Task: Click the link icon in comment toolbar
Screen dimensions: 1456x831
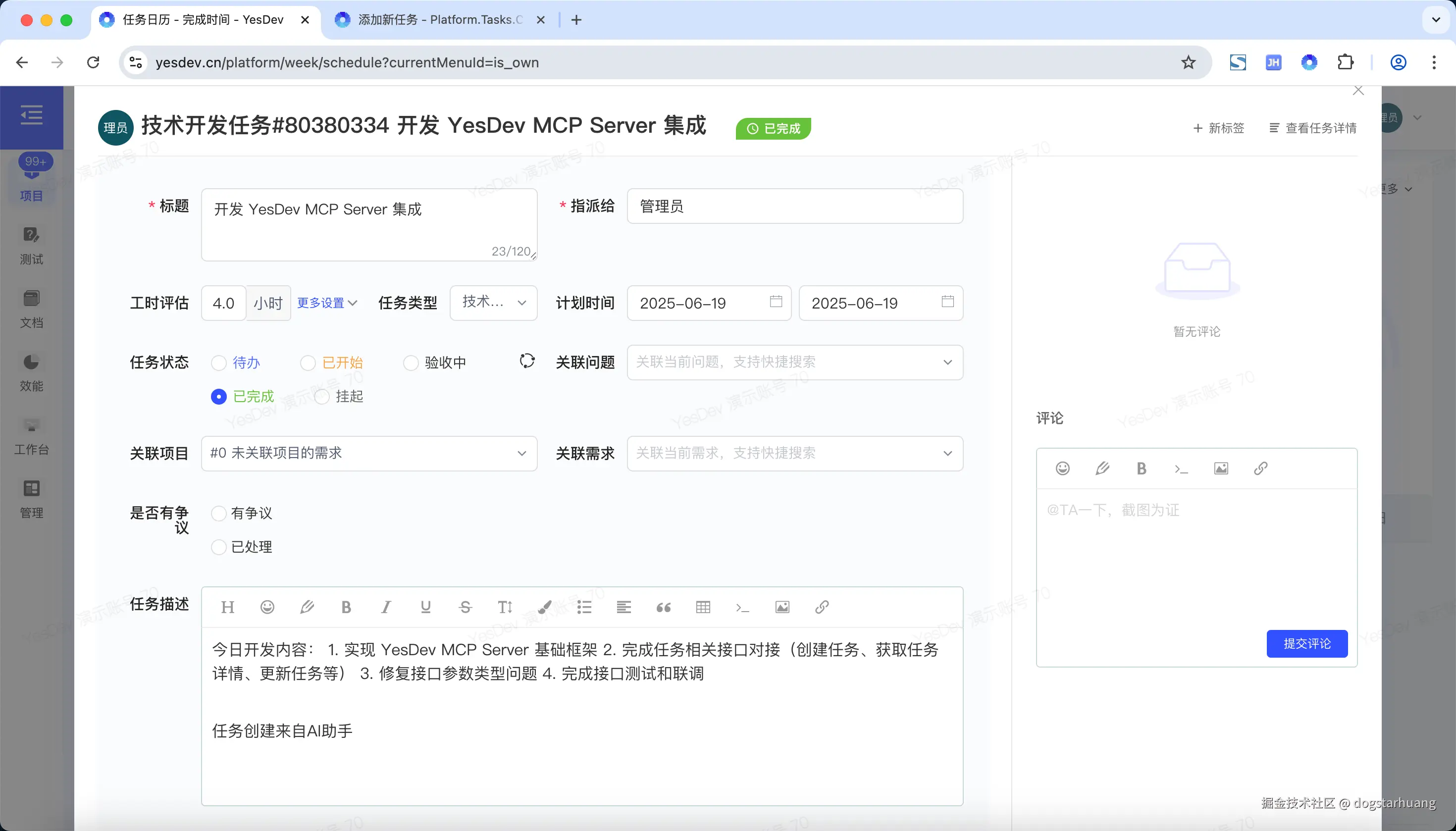Action: click(1261, 468)
